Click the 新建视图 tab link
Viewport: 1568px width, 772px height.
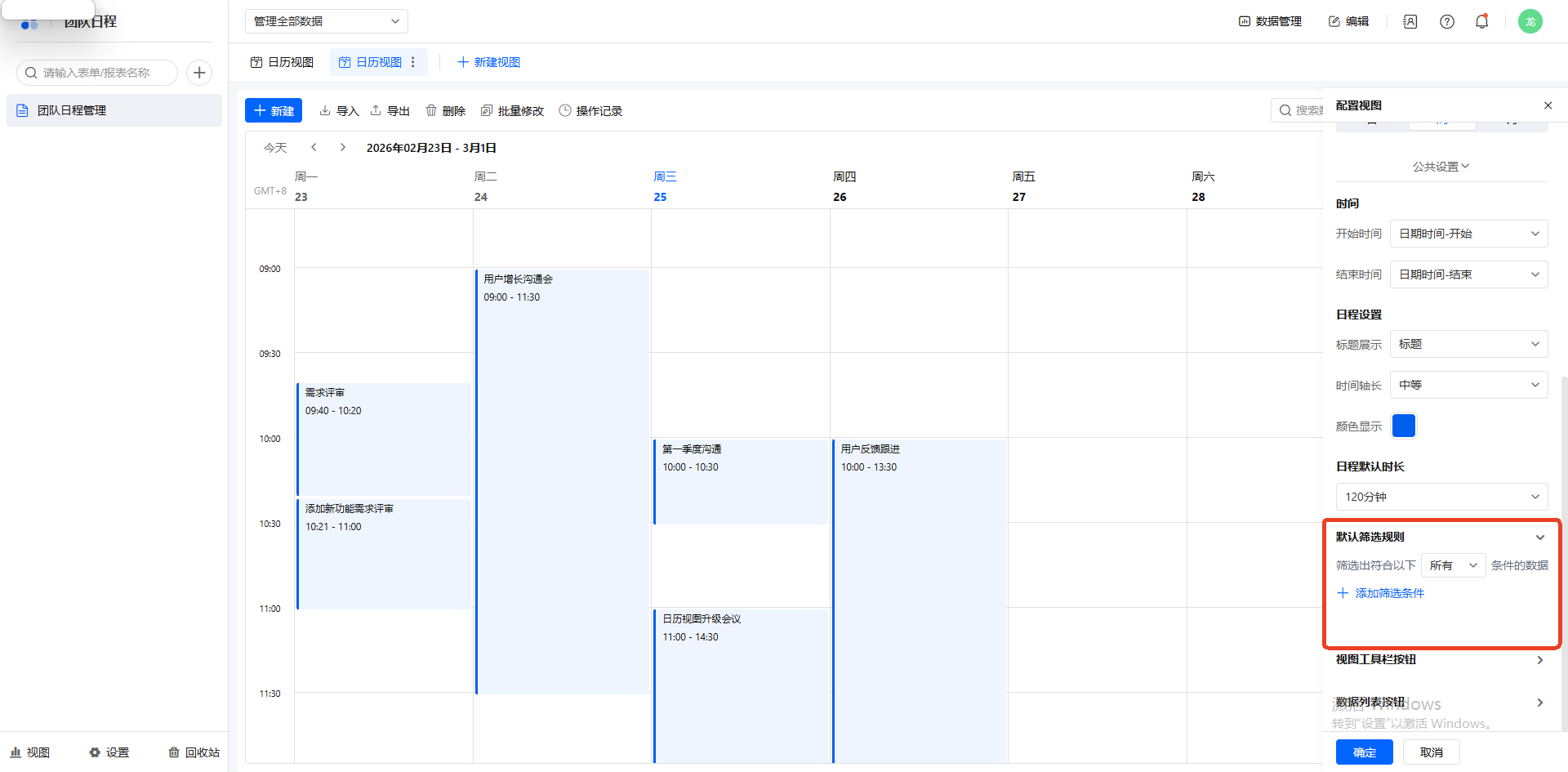pyautogui.click(x=488, y=62)
